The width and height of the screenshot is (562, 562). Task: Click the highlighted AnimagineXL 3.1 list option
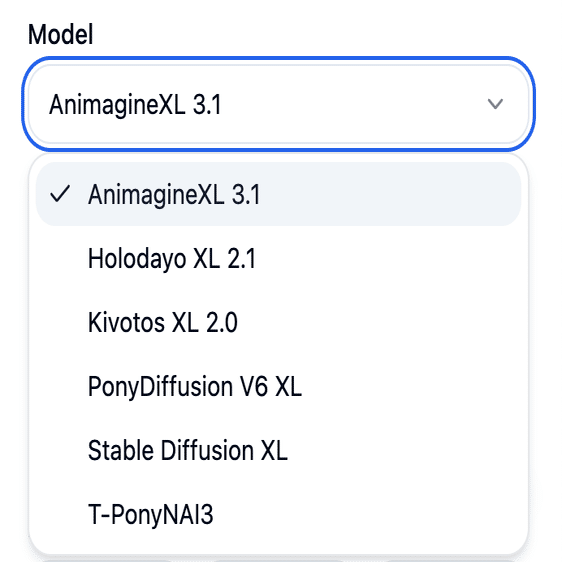(x=278, y=194)
